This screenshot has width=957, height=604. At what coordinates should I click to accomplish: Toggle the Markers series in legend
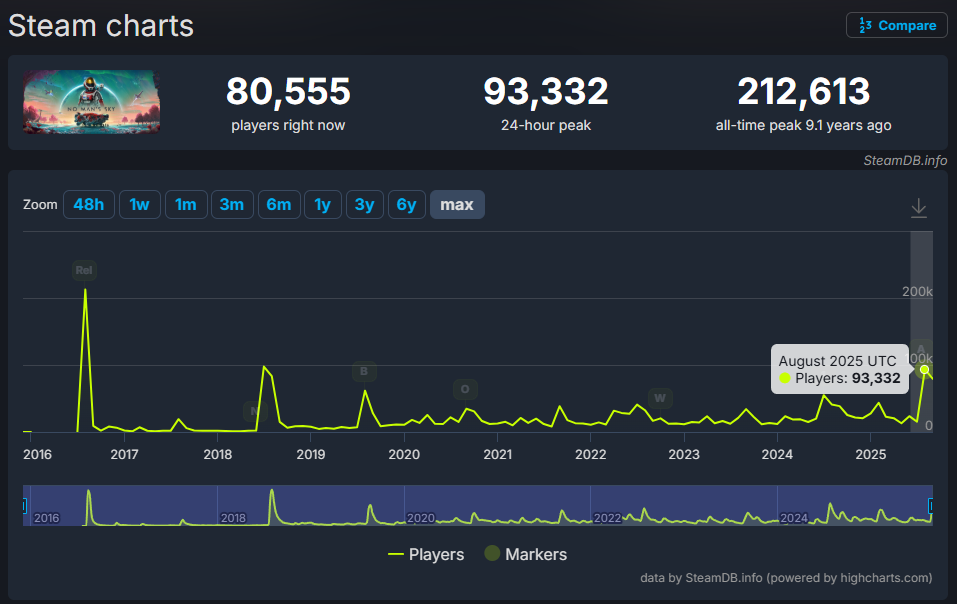pyautogui.click(x=525, y=554)
